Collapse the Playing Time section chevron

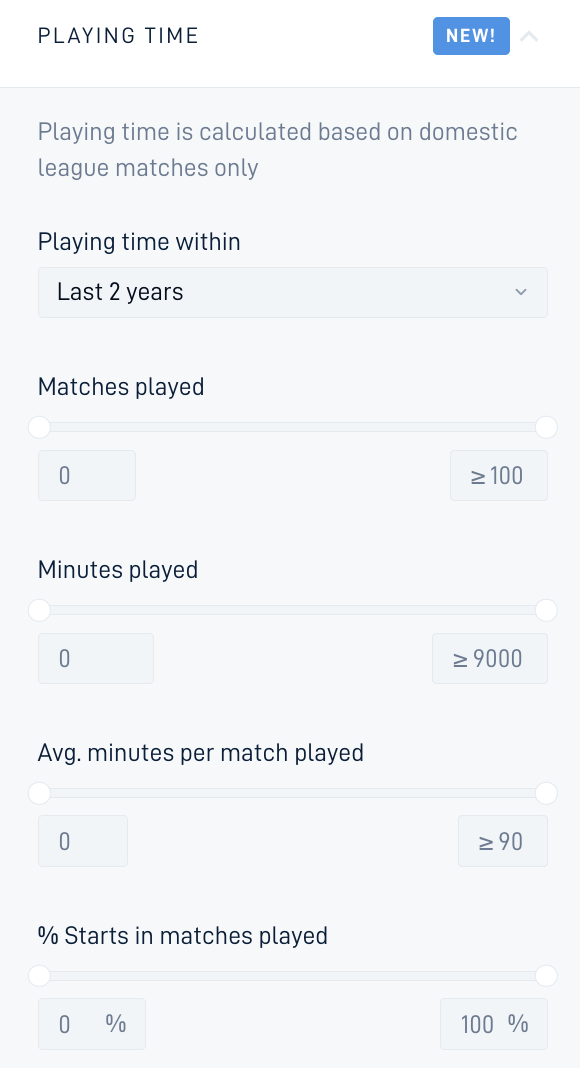pyautogui.click(x=529, y=36)
